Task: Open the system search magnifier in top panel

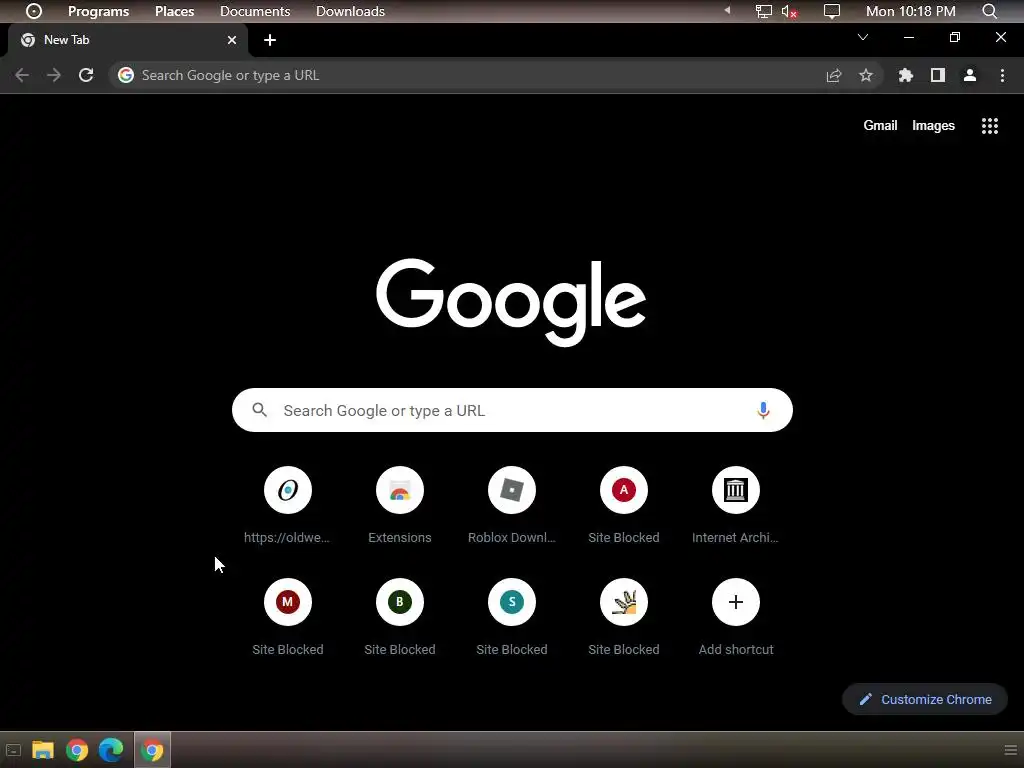Action: click(x=989, y=11)
